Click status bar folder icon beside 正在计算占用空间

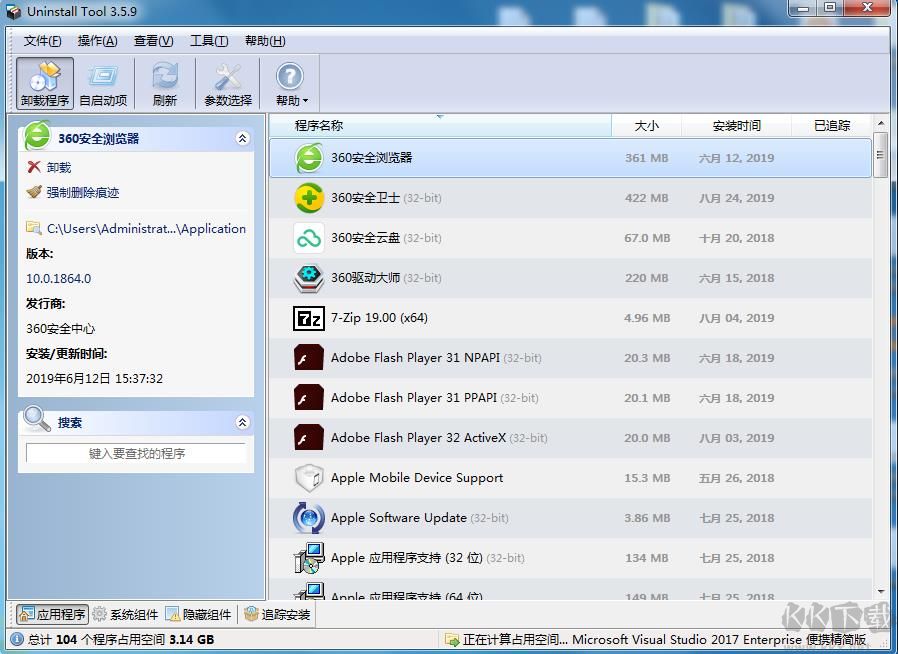(452, 640)
